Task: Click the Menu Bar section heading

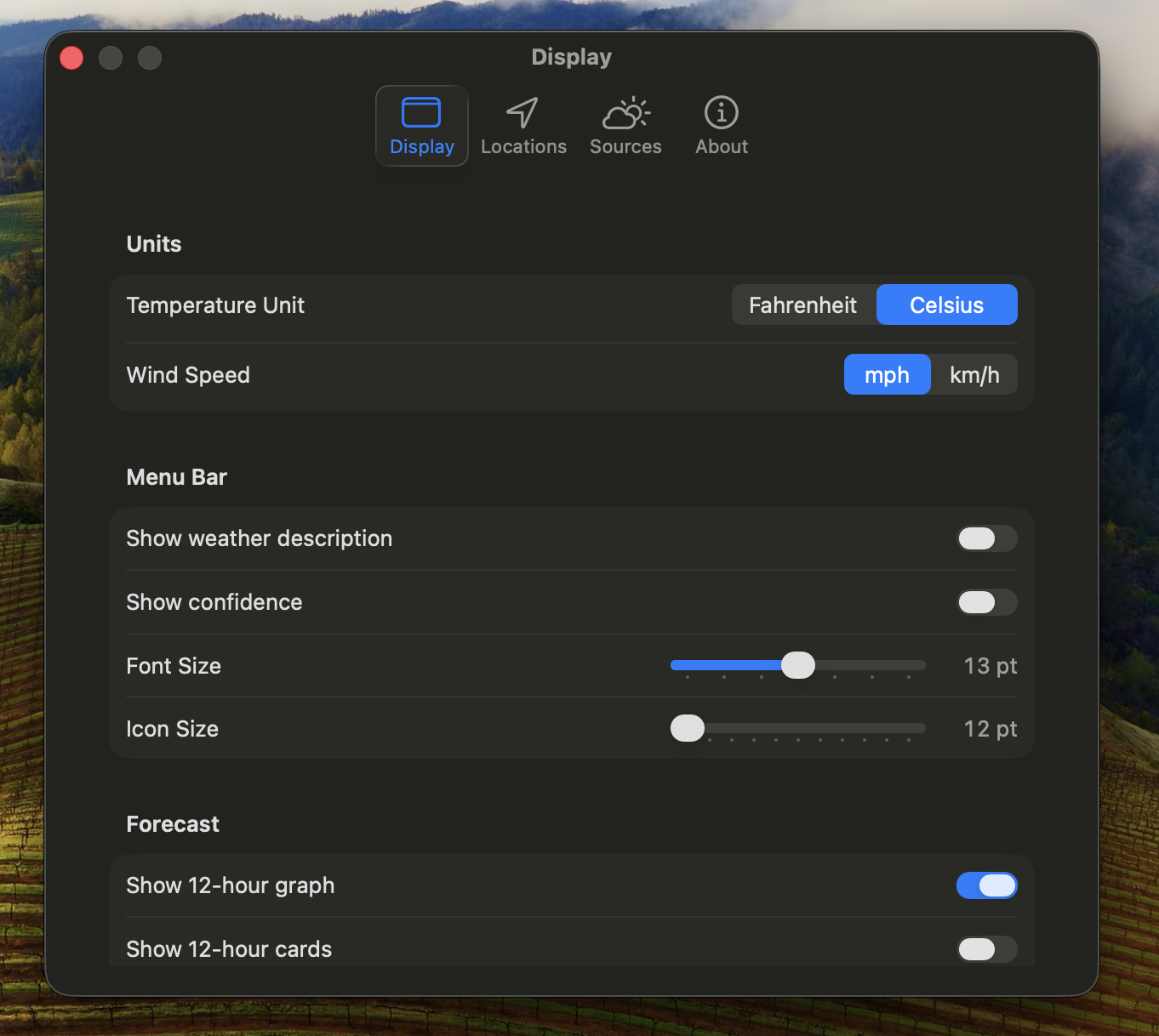Action: [177, 477]
